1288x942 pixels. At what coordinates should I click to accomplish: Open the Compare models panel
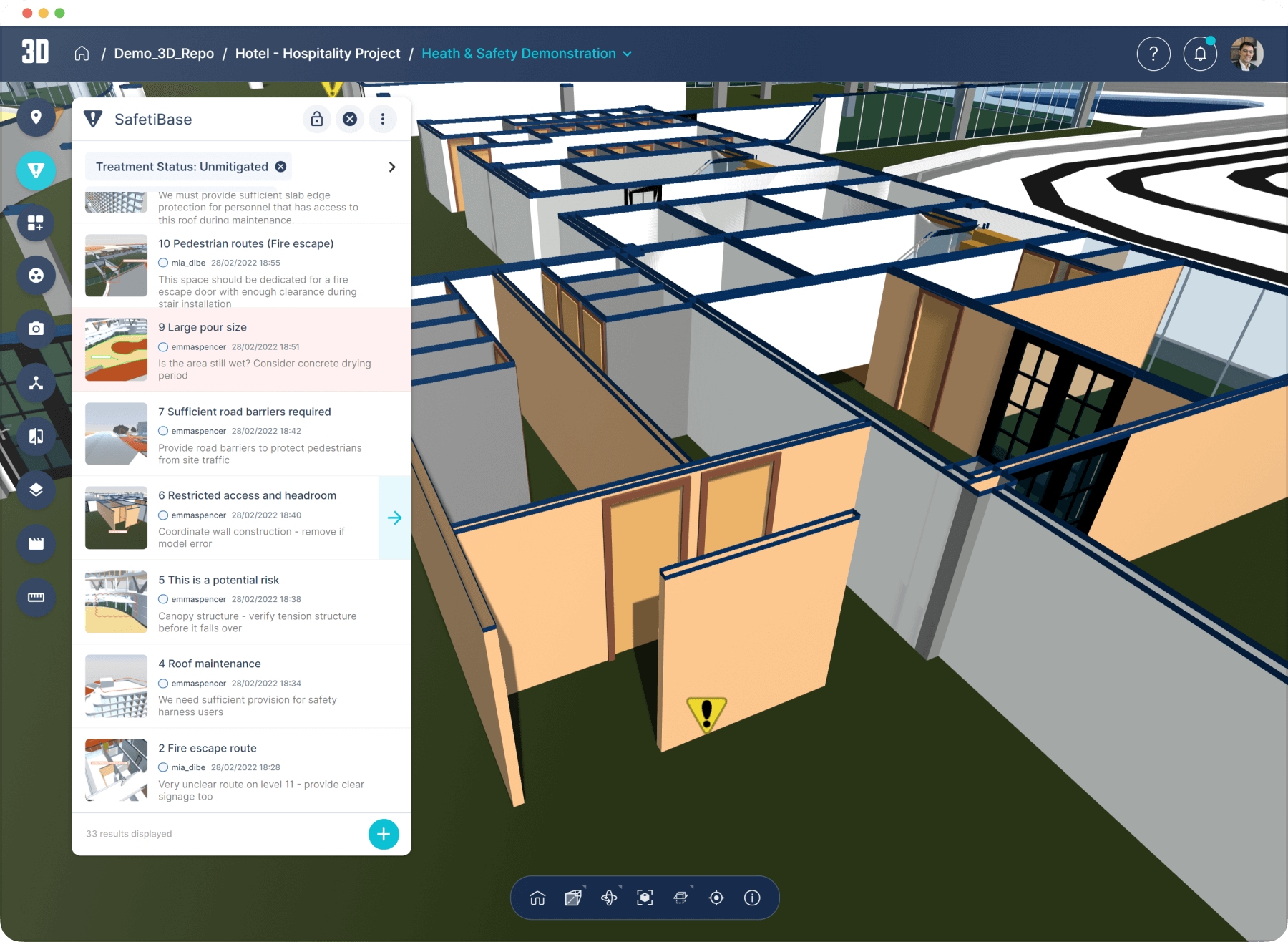click(36, 436)
